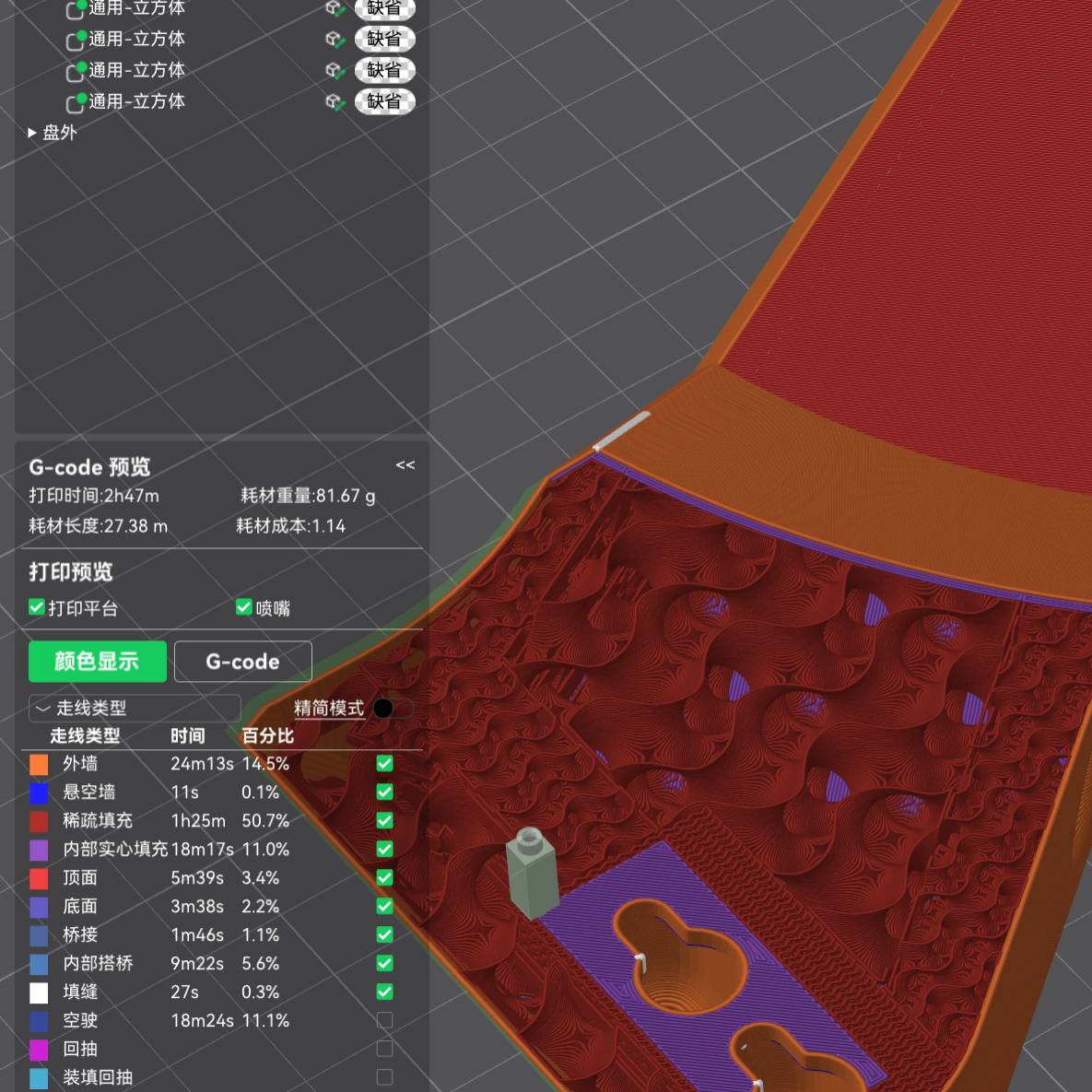Screen dimensions: 1092x1092
Task: Enable the 空驶 travel line visibility checkbox
Action: point(384,1020)
